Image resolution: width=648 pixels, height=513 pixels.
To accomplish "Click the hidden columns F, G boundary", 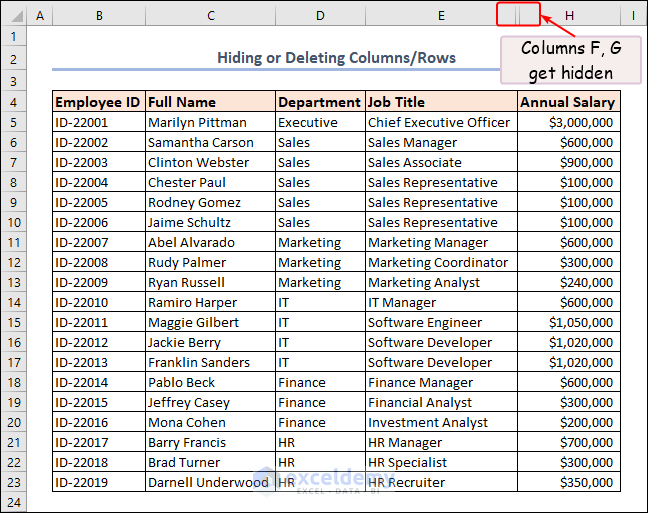I will pyautogui.click(x=518, y=15).
